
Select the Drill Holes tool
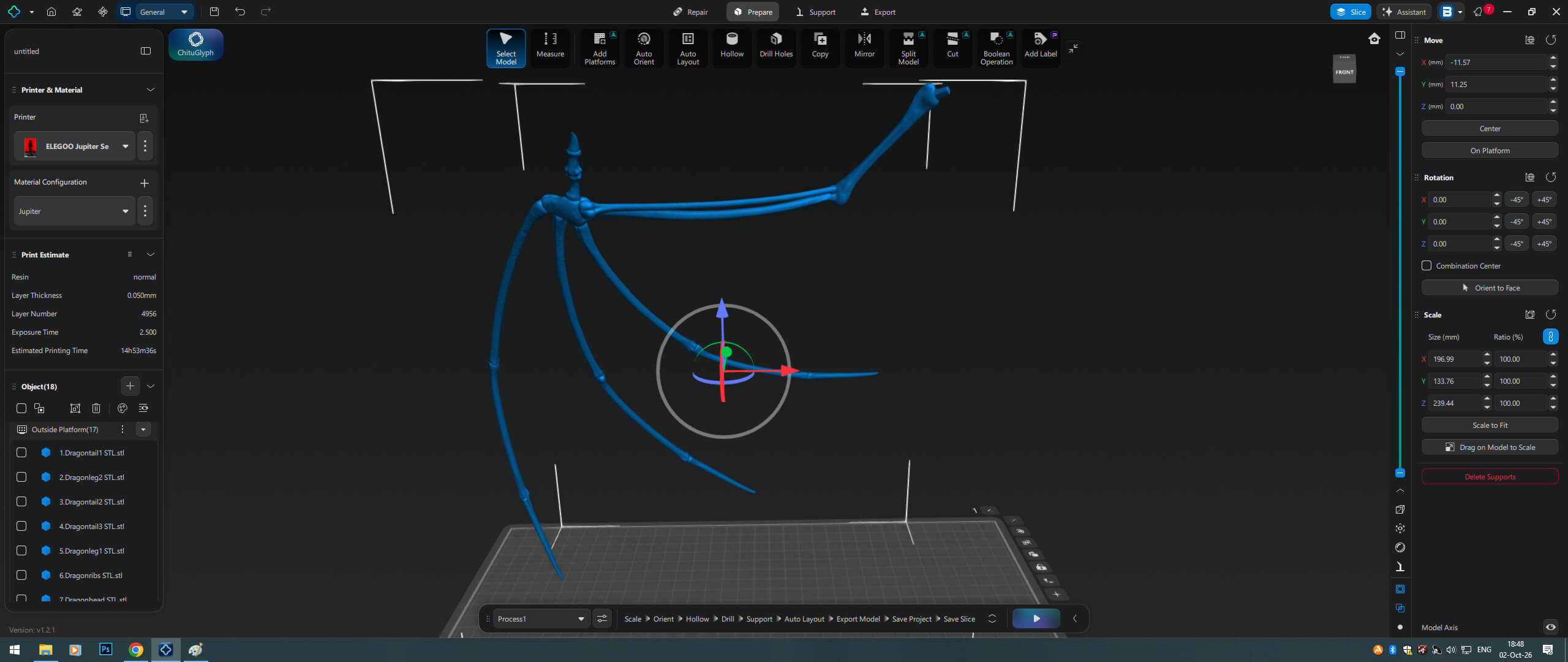point(776,47)
